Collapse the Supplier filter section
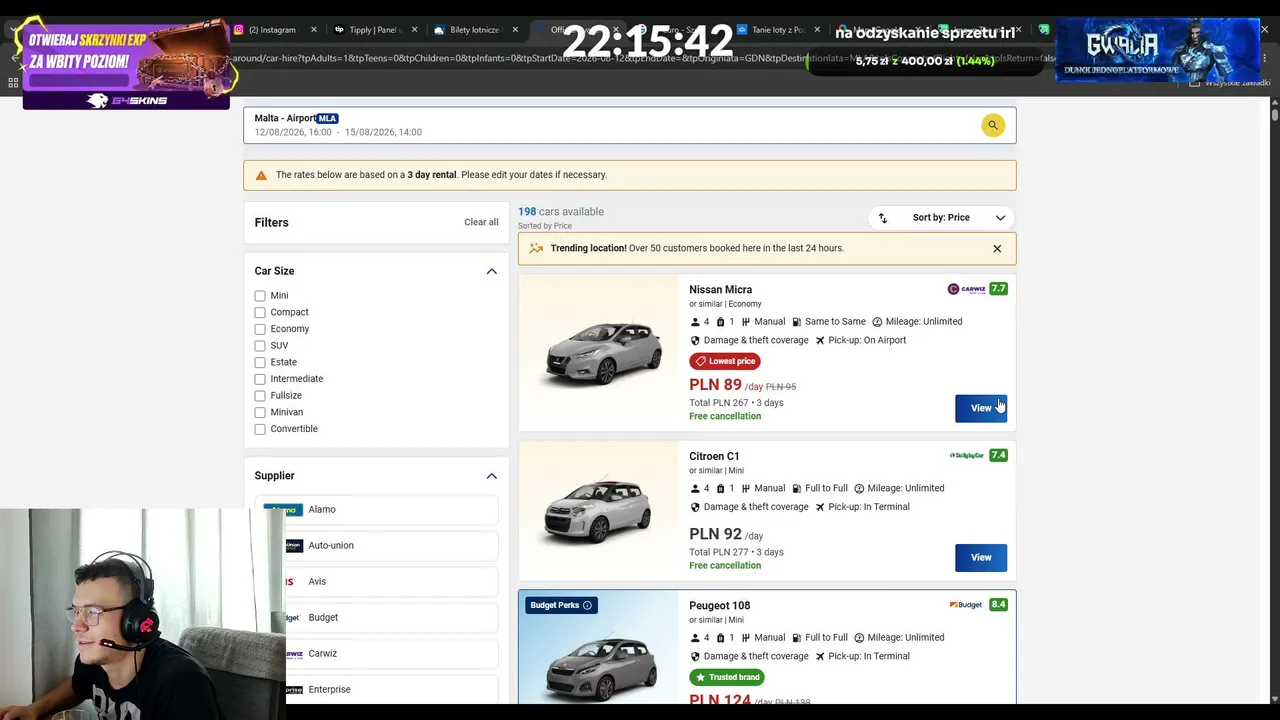Viewport: 1280px width, 720px height. pos(491,476)
